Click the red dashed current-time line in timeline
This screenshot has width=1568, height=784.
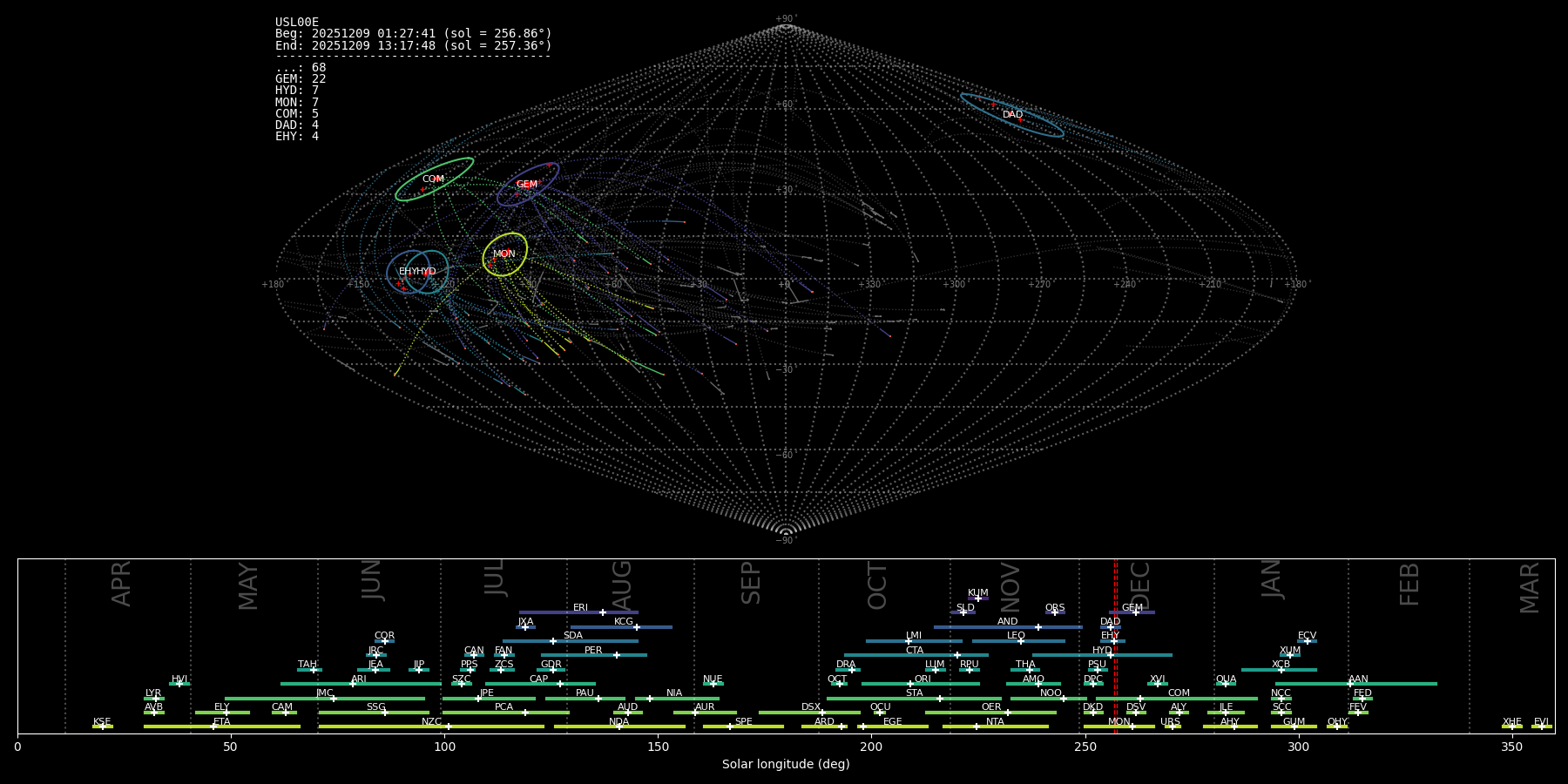point(1116,645)
